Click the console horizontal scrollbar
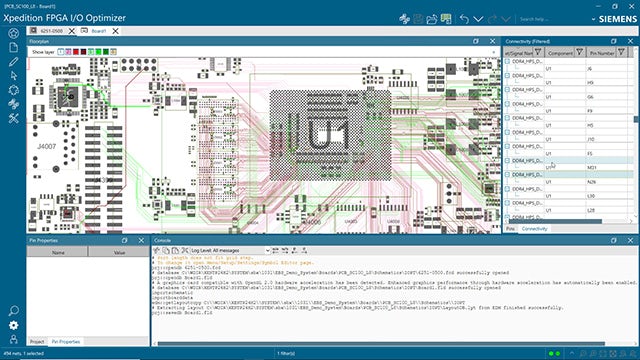Screen dimensions: 640x360 (x=381, y=344)
